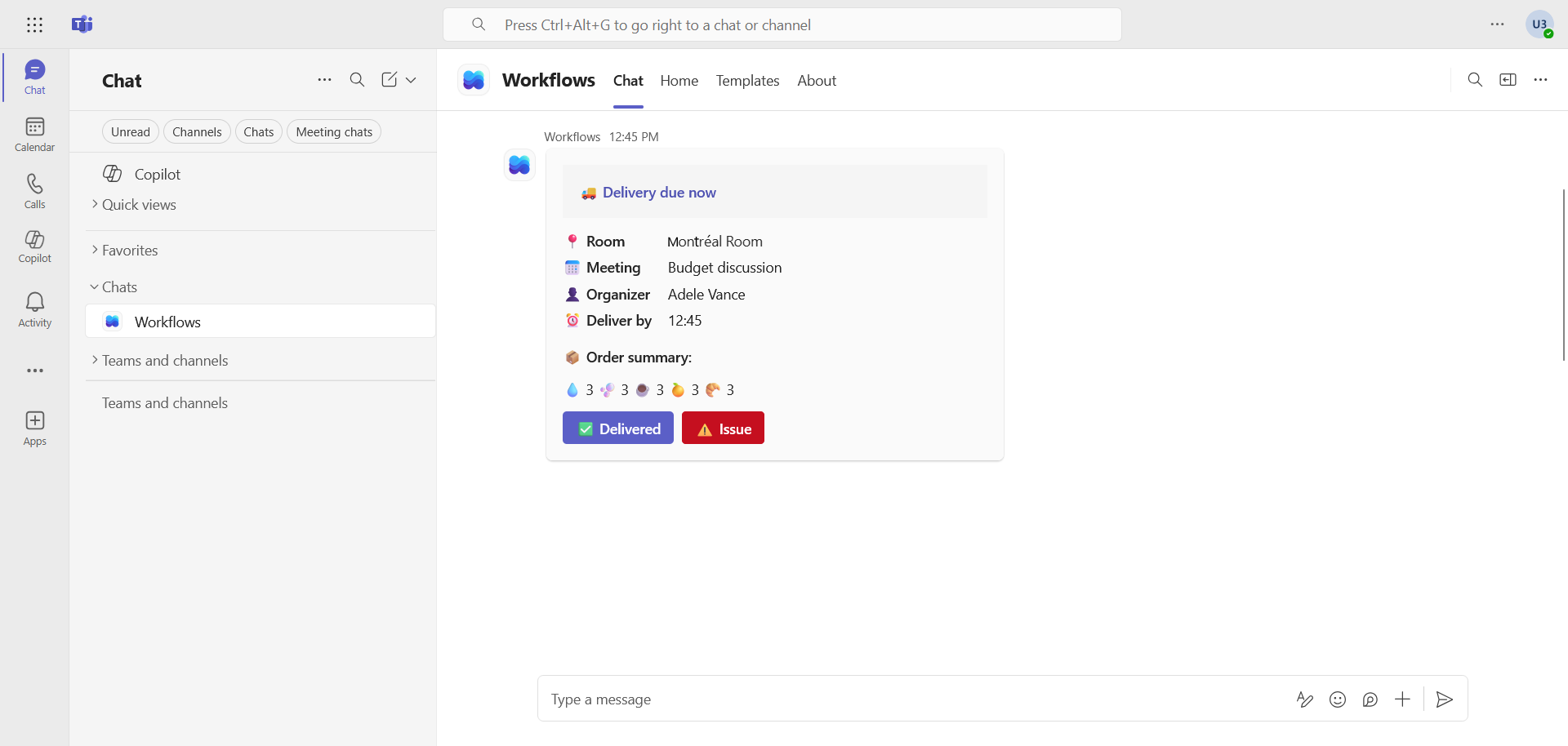Switch to the Home tab in Workflows
The width and height of the screenshot is (1568, 746).
pos(679,81)
